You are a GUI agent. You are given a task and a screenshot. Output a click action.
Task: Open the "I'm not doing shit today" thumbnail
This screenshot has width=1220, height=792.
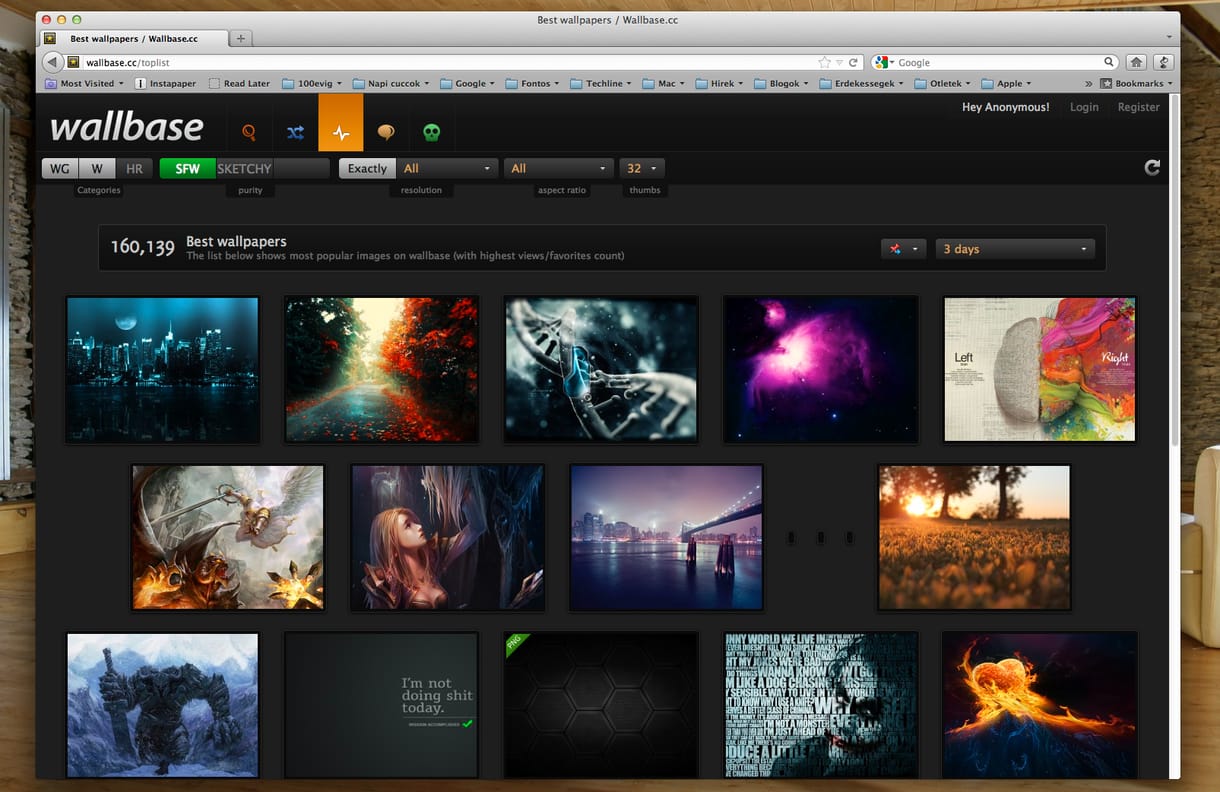[x=382, y=705]
